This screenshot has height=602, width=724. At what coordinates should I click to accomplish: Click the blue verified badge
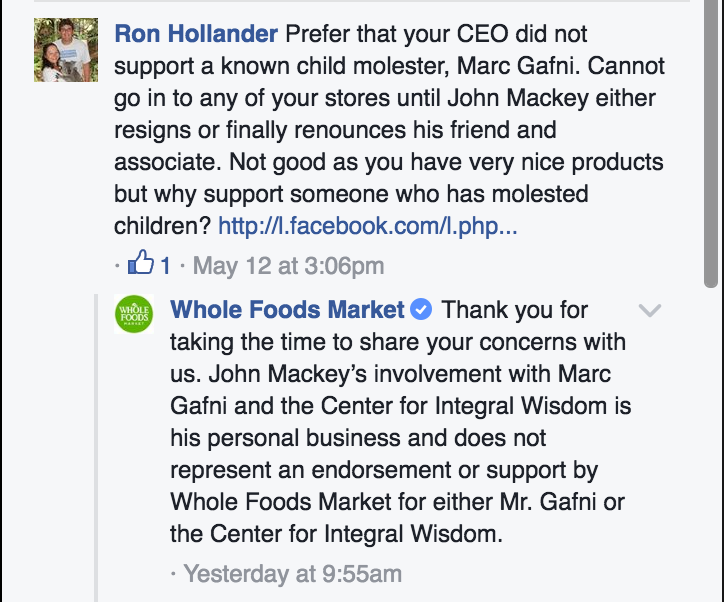coord(422,310)
